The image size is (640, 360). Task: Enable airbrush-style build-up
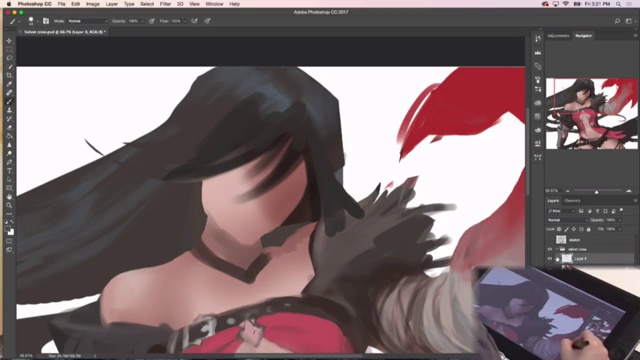click(194, 21)
